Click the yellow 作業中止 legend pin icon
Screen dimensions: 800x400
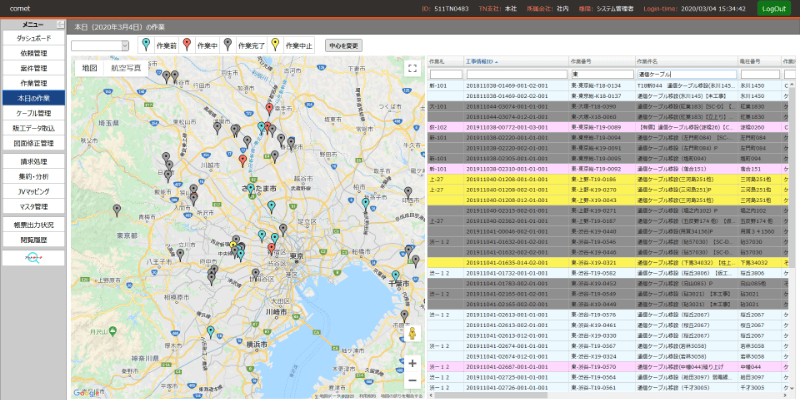277,45
